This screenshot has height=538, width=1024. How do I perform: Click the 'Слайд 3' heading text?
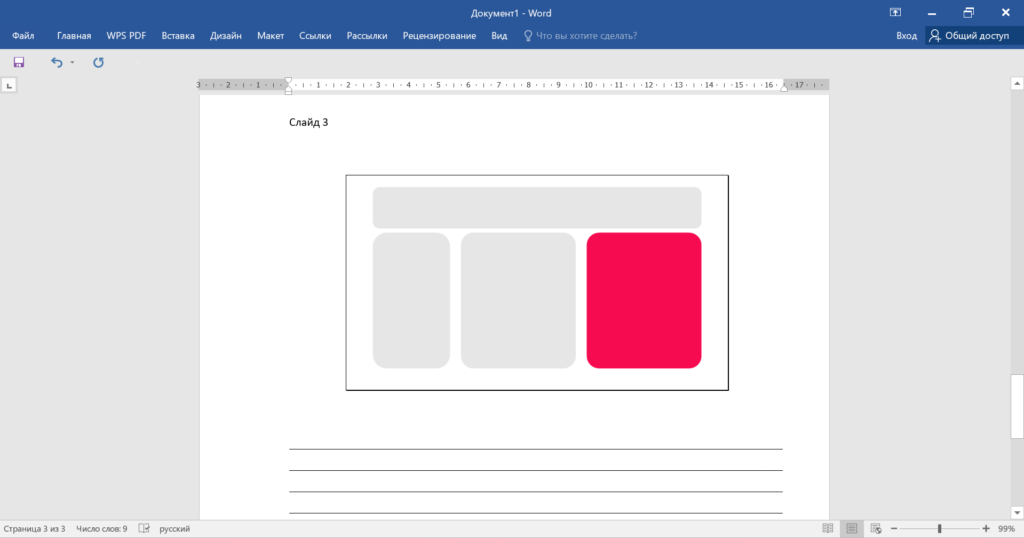click(308, 122)
